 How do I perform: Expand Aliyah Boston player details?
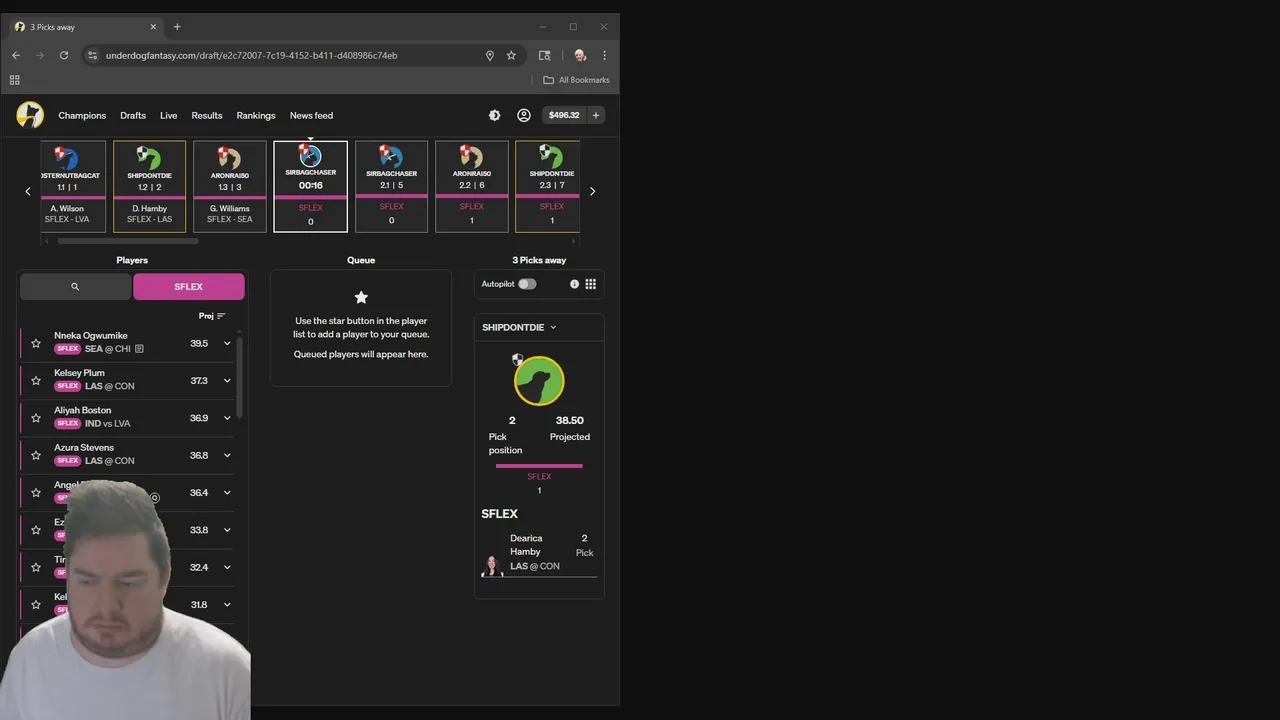pyautogui.click(x=227, y=418)
